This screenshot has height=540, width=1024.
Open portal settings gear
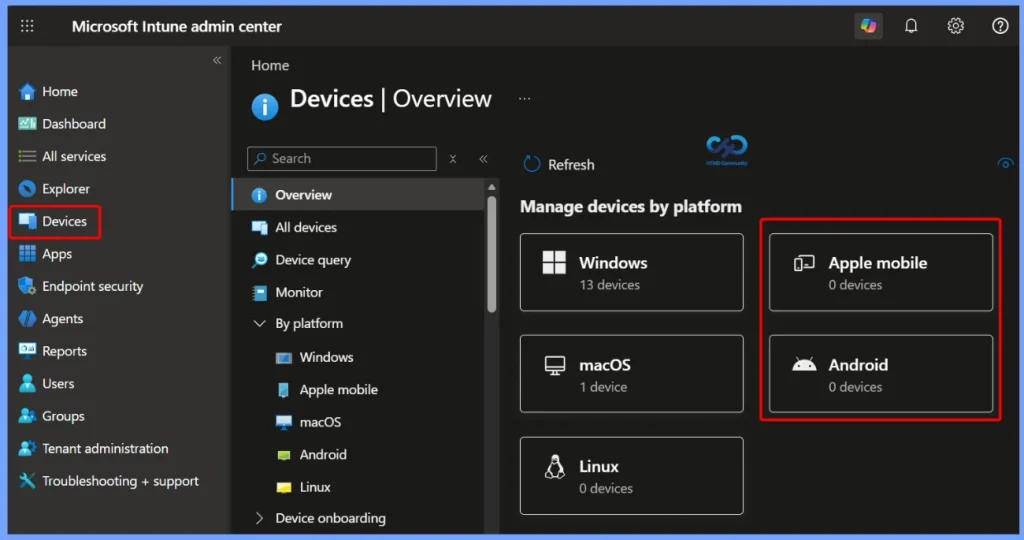pyautogui.click(x=955, y=26)
